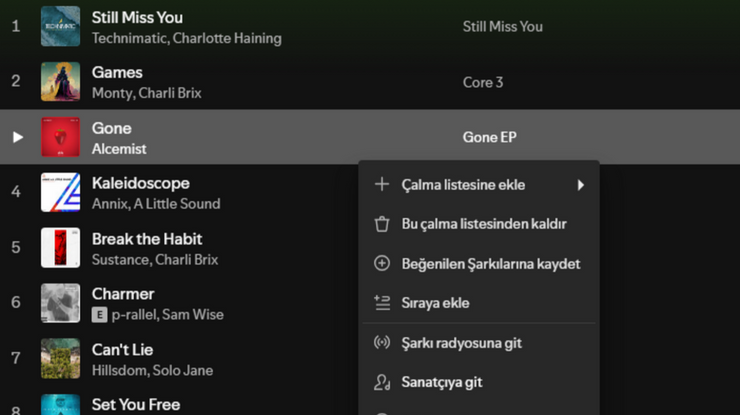Screen dimensions: 740x415
Task: Open artist link Solo Jane
Action: [x=183, y=371]
